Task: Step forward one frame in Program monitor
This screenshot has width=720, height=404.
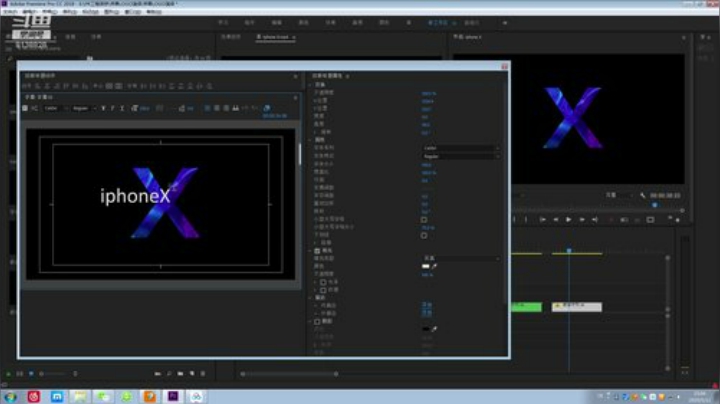Action: (x=582, y=220)
